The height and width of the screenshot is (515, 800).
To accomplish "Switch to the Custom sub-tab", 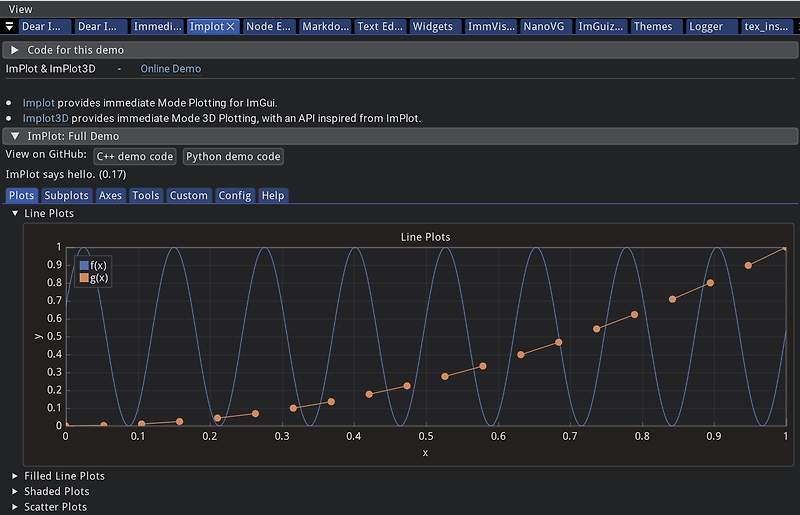I will pyautogui.click(x=189, y=195).
